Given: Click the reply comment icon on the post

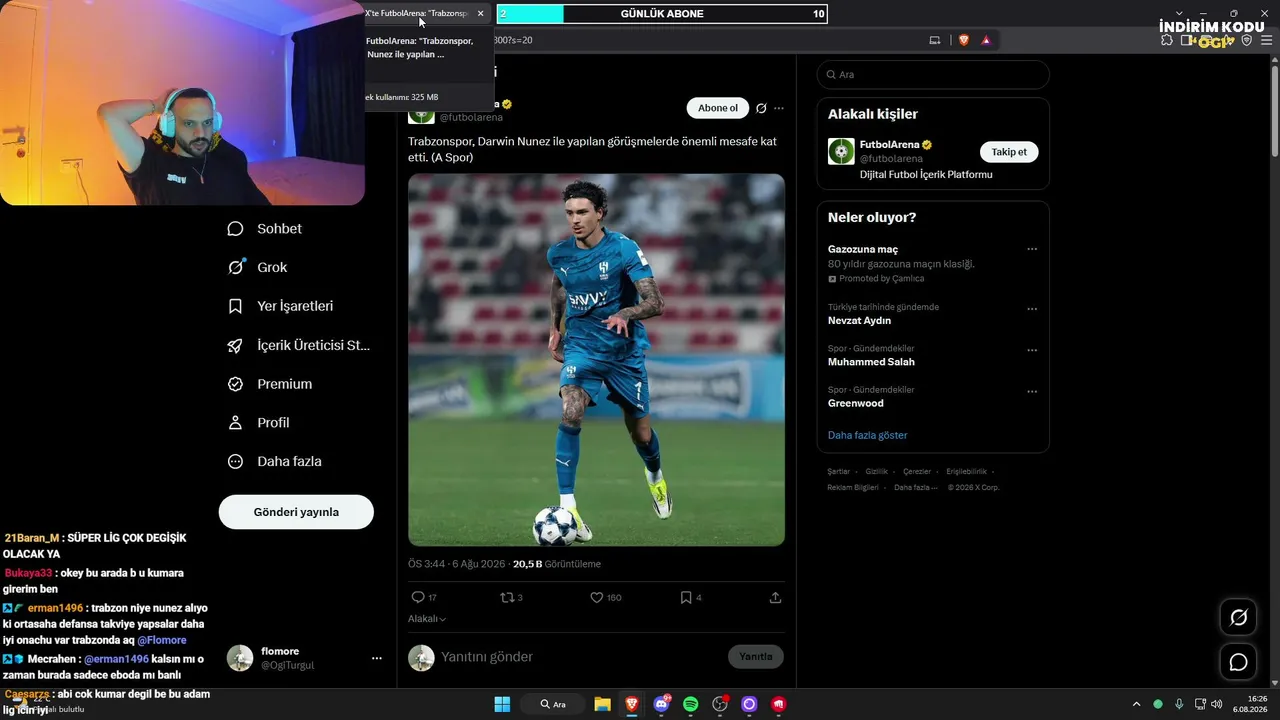Looking at the screenshot, I should tap(418, 598).
